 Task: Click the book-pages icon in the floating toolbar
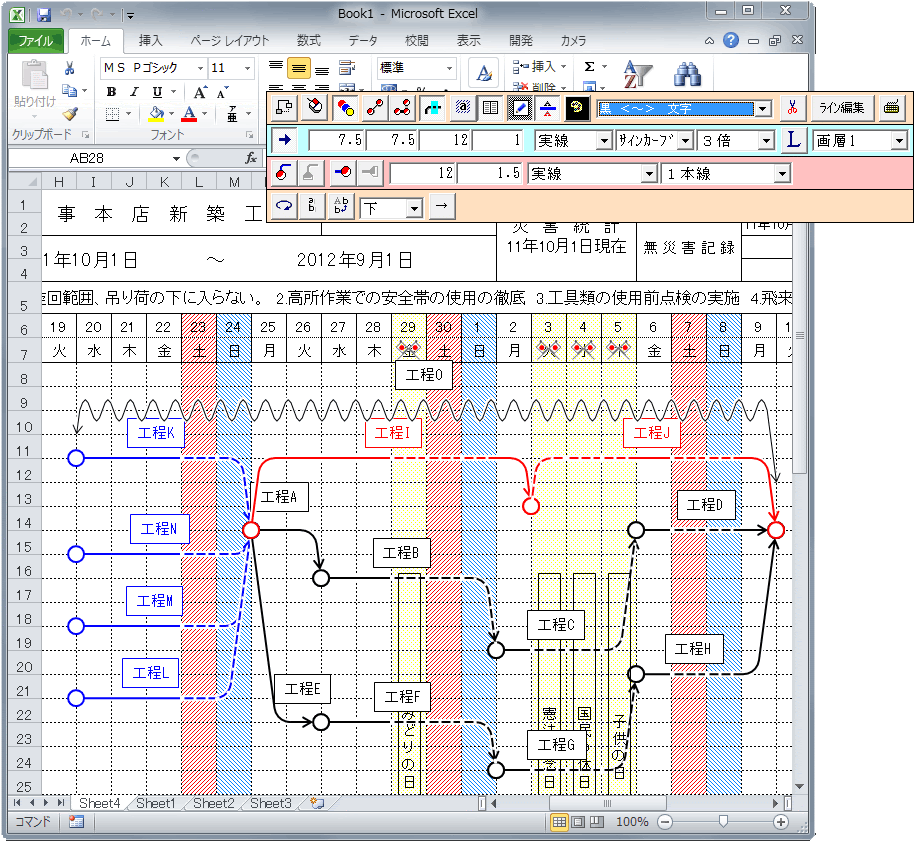pos(490,107)
